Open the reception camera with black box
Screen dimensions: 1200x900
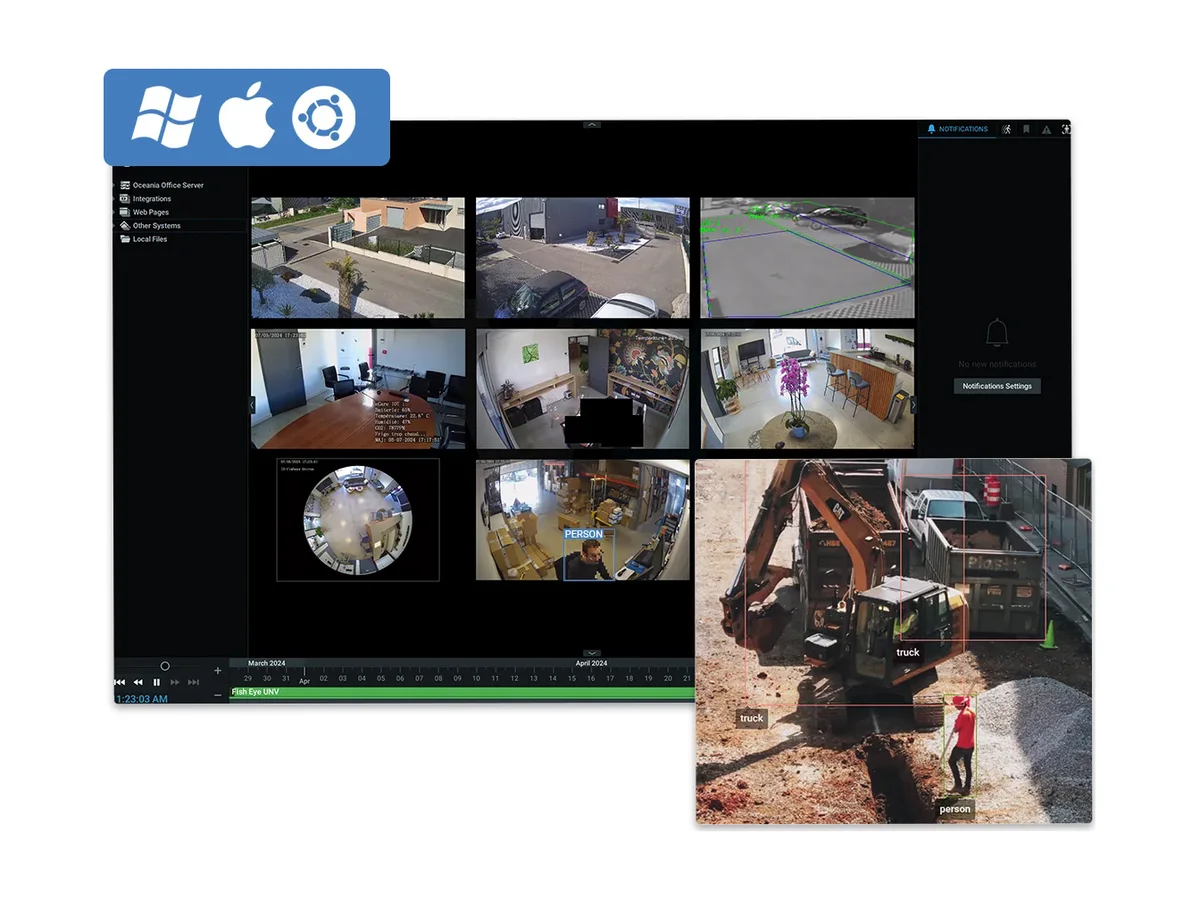[583, 389]
